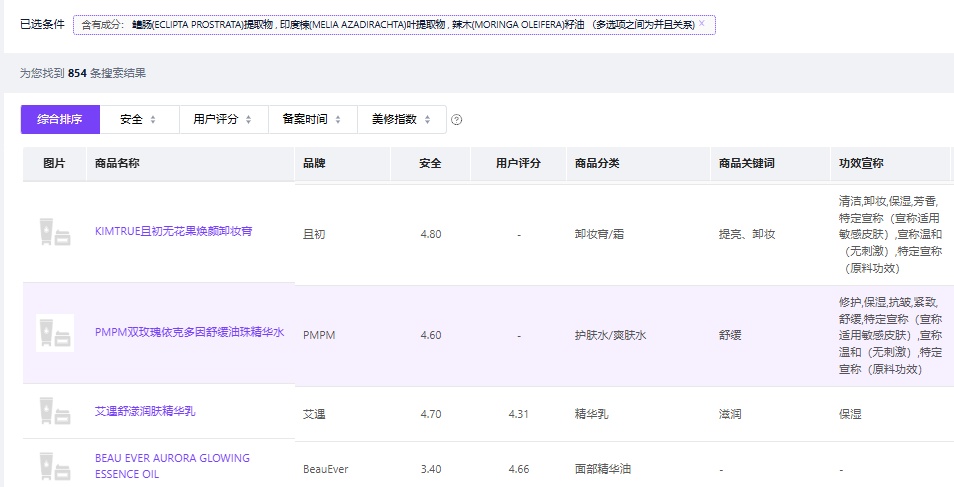The image size is (954, 487).
Task: Select the 综合排序 sort tab
Action: [60, 119]
